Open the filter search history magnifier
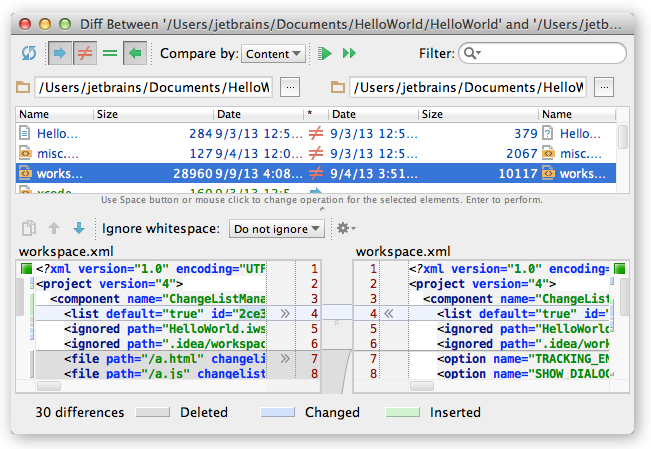Screen dimensions: 651x449 click(472, 53)
